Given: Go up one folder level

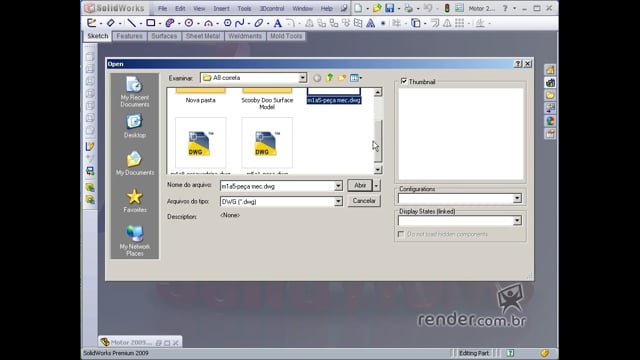Looking at the screenshot, I should click(x=329, y=78).
